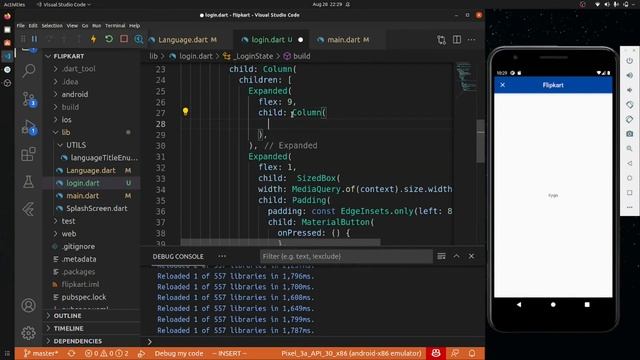
Task: Click the emulator zoom magnifier icon
Action: coord(630,149)
